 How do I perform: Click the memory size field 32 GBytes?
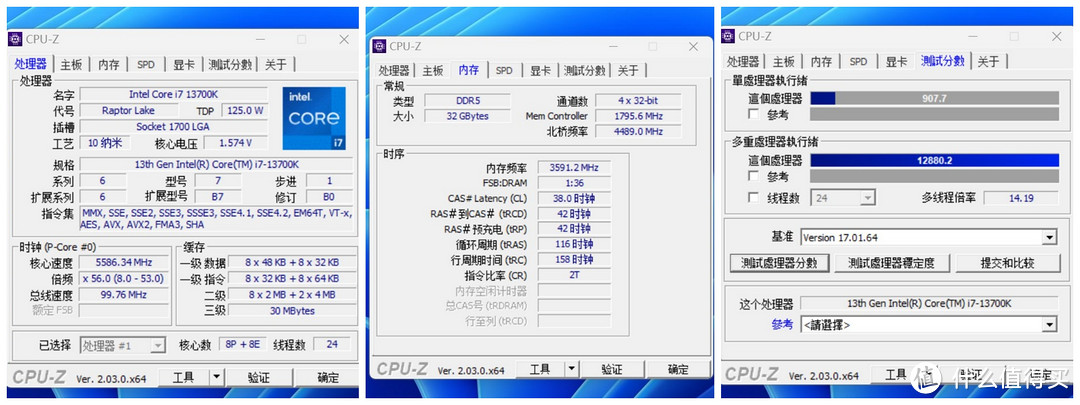point(467,116)
